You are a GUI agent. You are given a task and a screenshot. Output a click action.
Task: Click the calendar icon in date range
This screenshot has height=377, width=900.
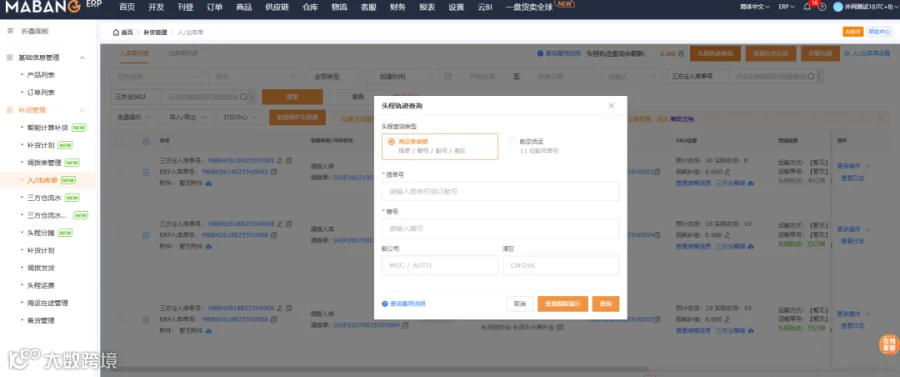click(x=448, y=76)
